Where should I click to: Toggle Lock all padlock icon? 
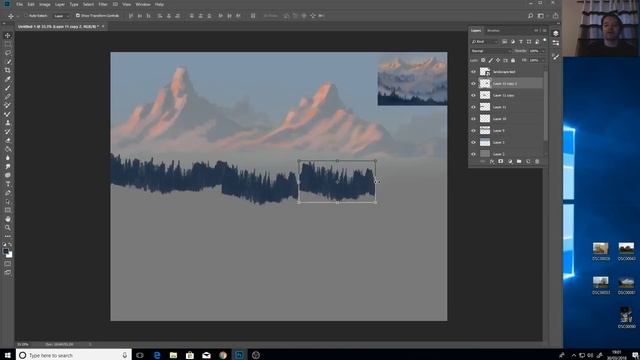pos(513,60)
